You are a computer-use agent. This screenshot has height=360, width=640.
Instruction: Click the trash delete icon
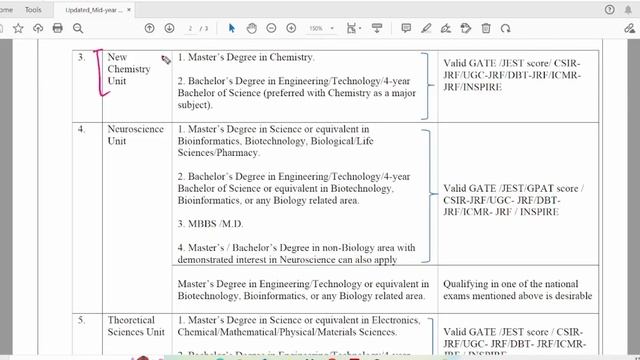tap(486, 28)
